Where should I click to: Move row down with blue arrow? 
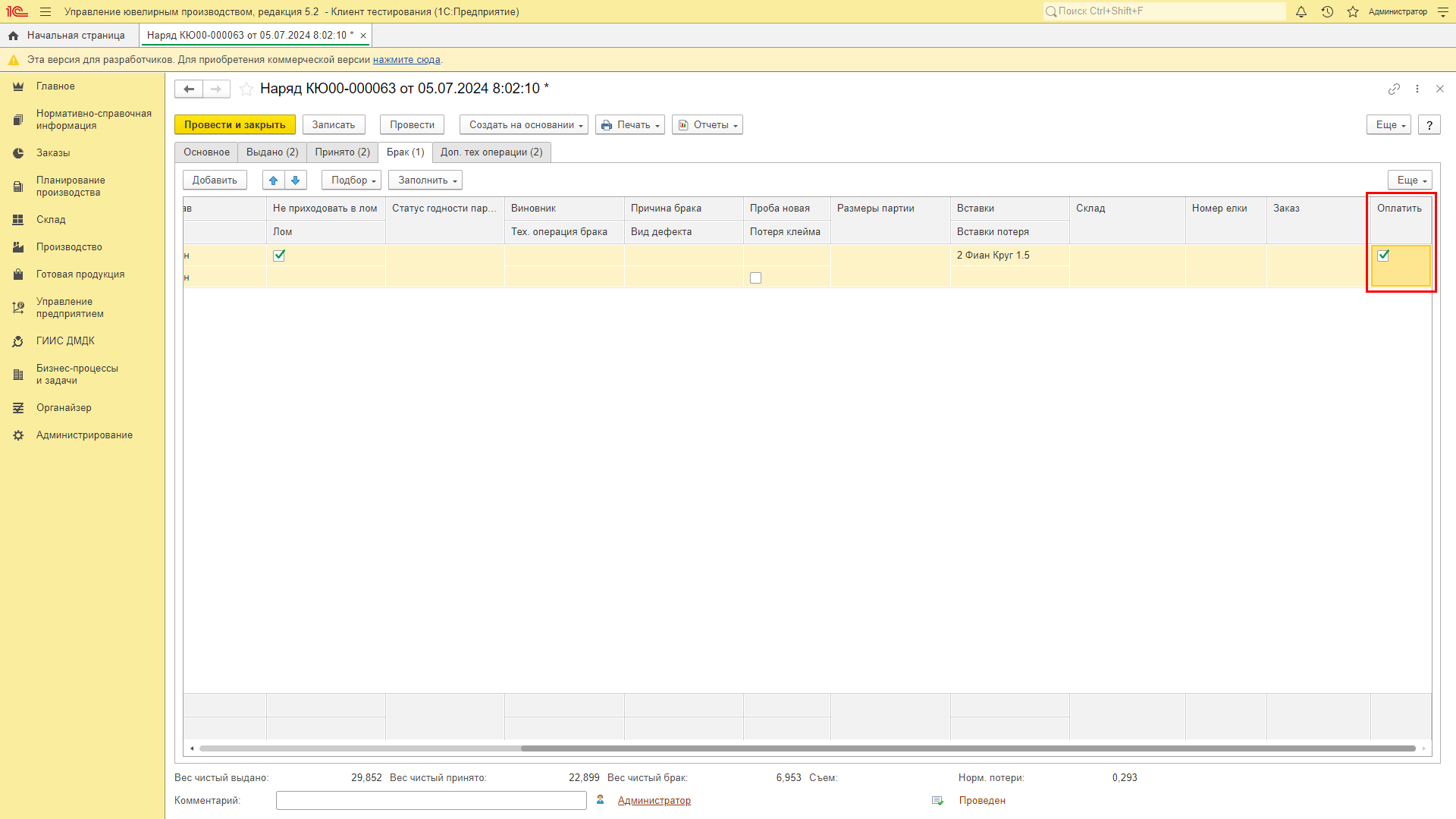(x=296, y=180)
